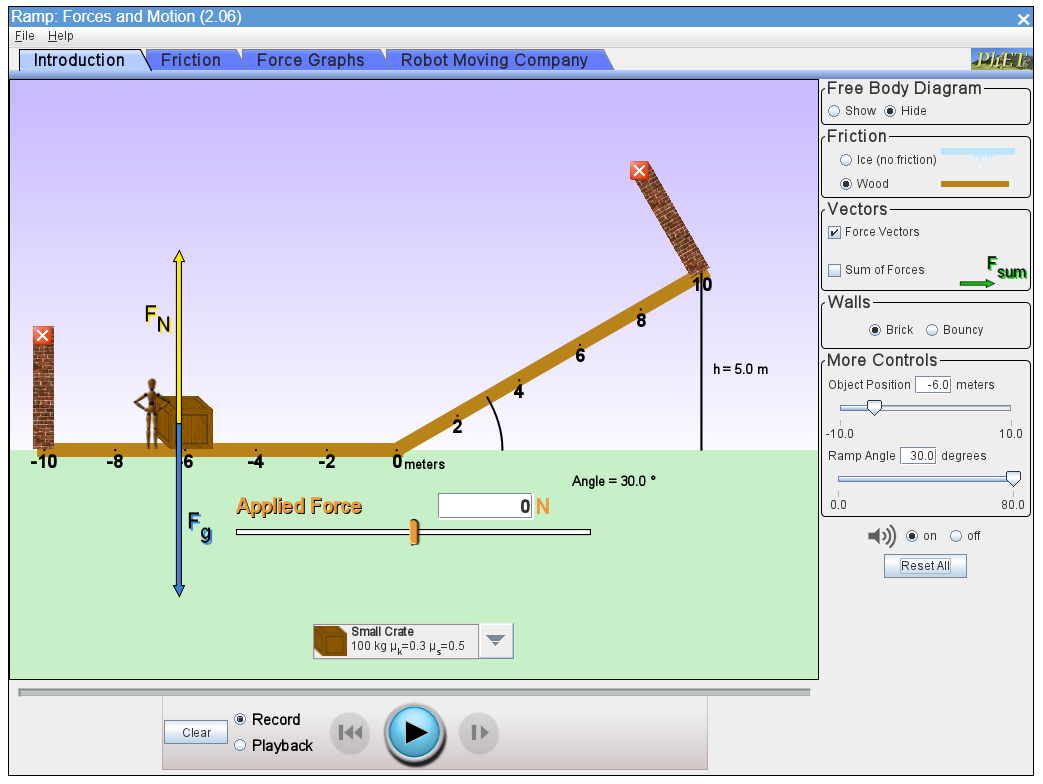Click the wood friction surface swatch
This screenshot has width=1043, height=784.
(x=974, y=184)
